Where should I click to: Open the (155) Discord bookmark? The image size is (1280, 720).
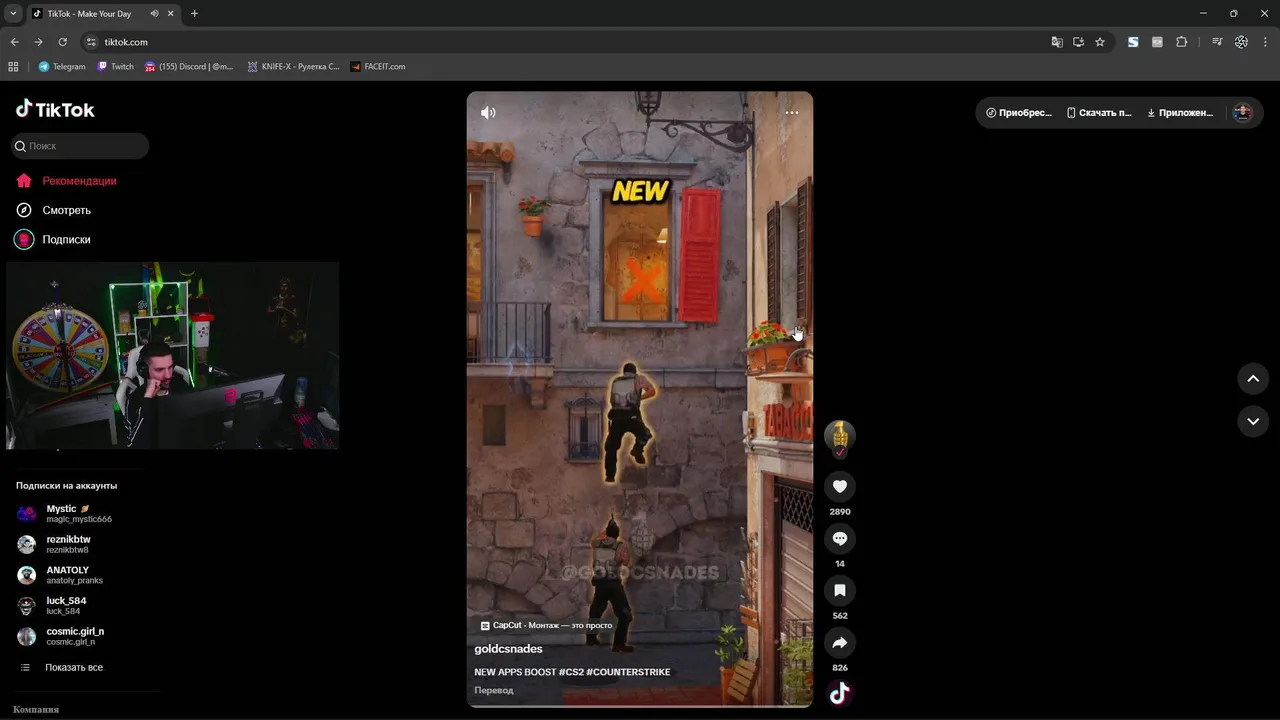coord(189,67)
